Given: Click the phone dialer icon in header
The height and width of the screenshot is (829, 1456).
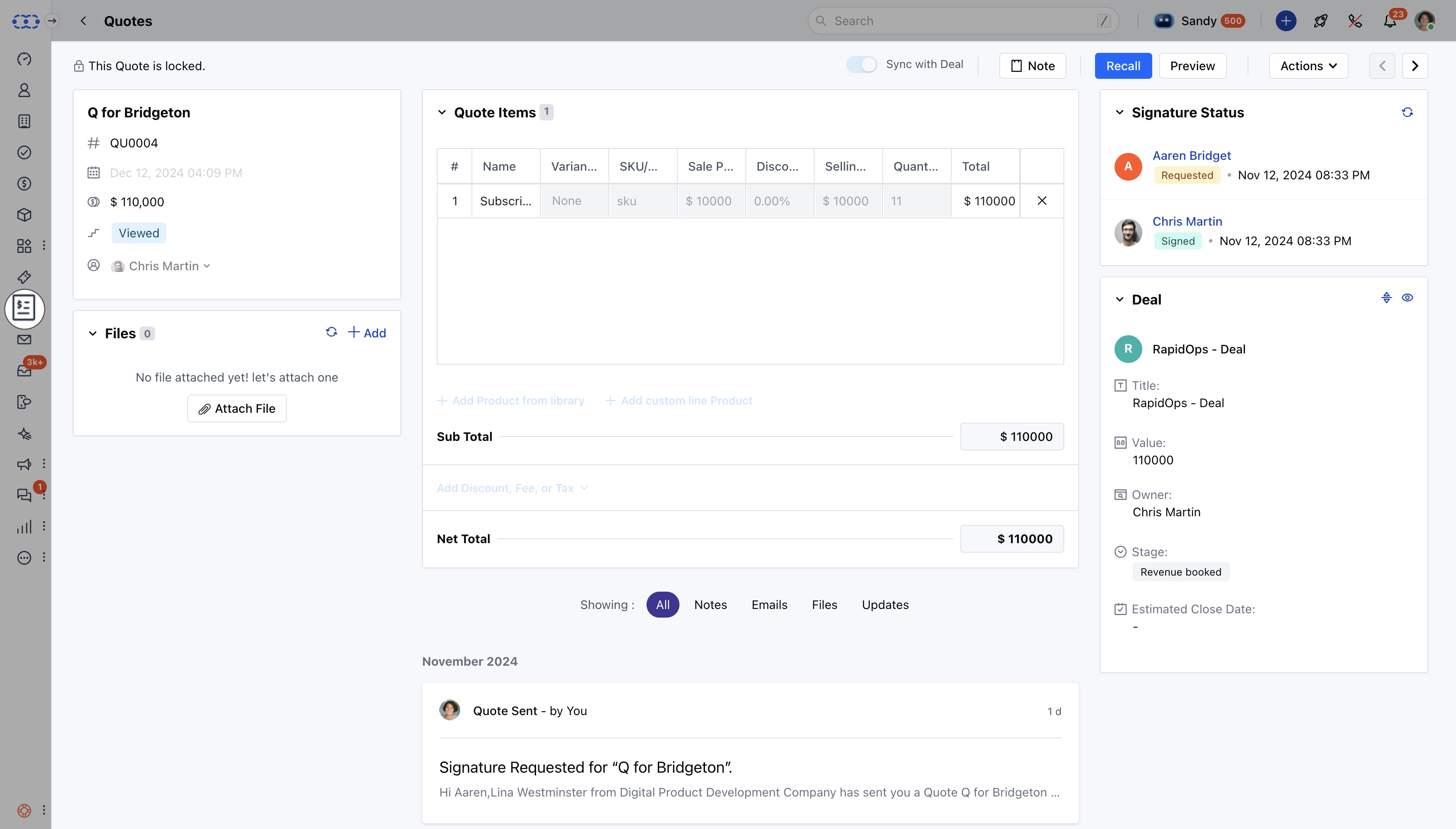Looking at the screenshot, I should (1355, 21).
